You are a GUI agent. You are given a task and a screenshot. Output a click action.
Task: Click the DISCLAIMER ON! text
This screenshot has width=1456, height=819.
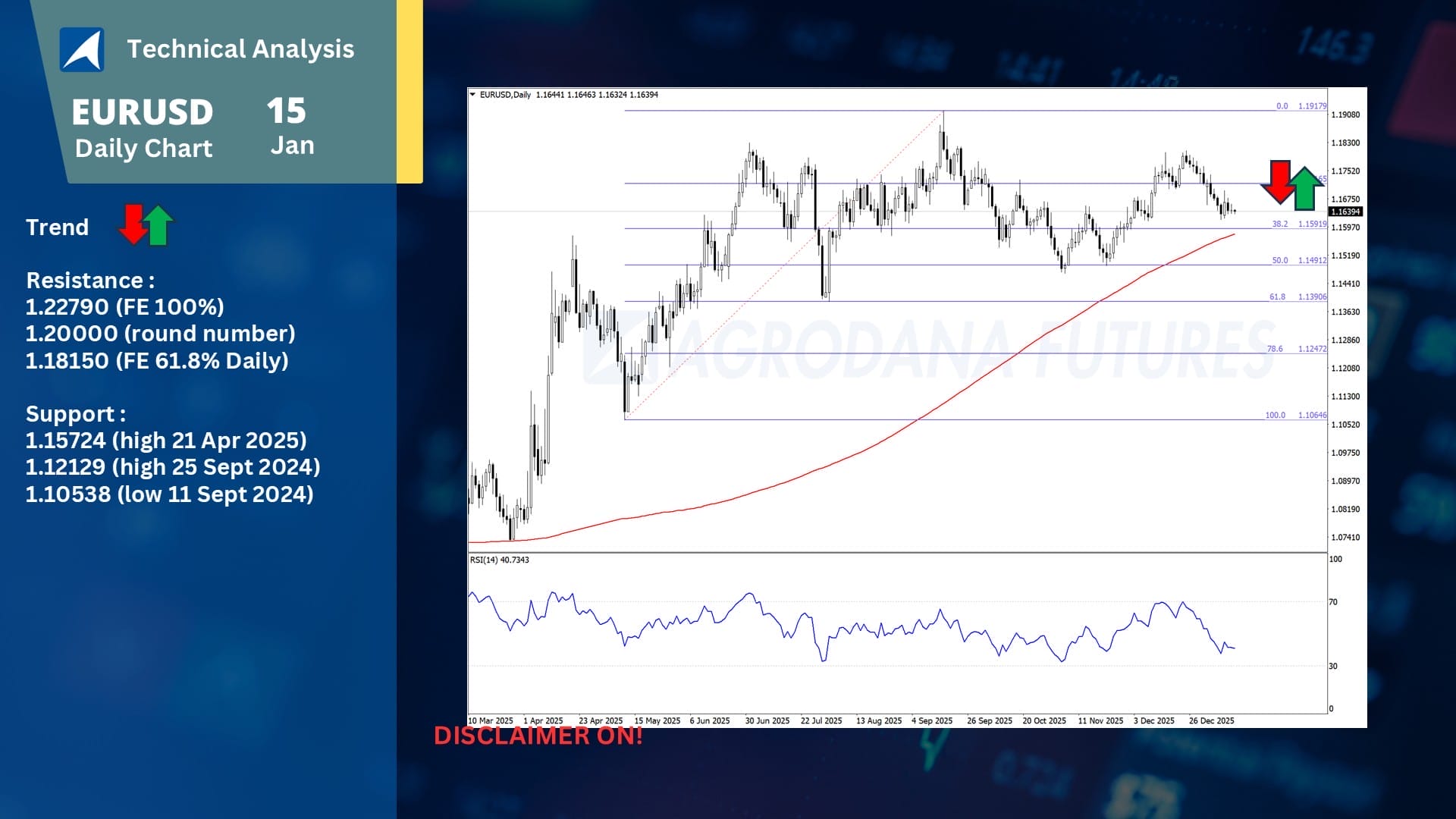tap(540, 735)
